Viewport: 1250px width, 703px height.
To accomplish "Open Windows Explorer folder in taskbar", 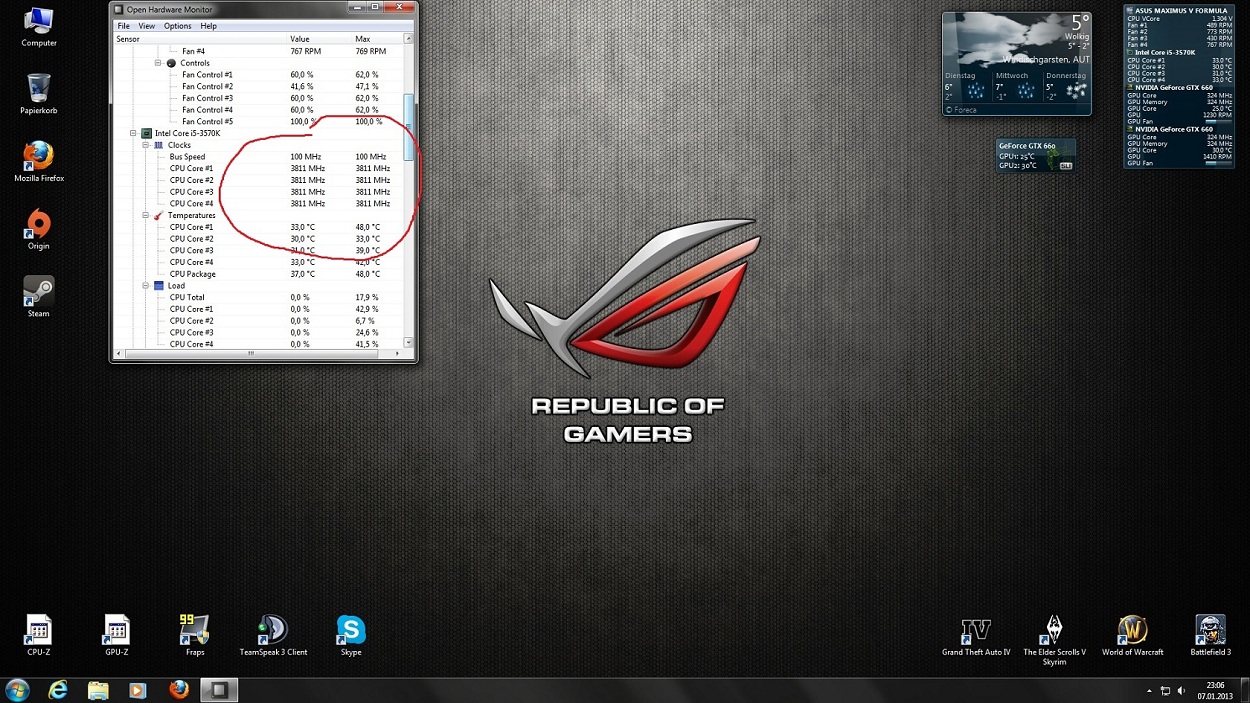I will pyautogui.click(x=98, y=690).
